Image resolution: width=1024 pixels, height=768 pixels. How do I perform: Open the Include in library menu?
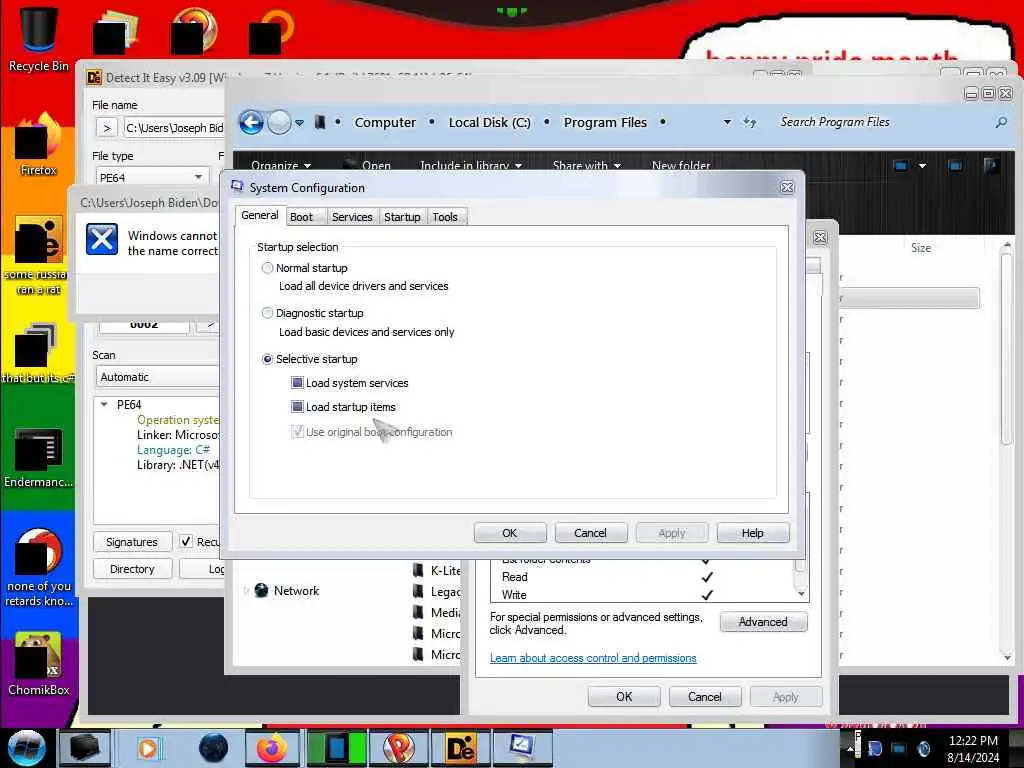(471, 165)
